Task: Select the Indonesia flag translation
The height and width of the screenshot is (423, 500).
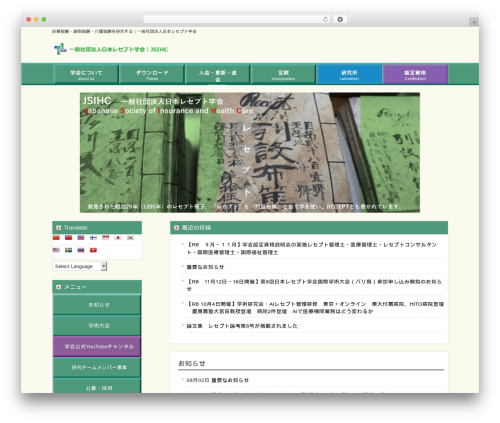Action: tap(105, 238)
